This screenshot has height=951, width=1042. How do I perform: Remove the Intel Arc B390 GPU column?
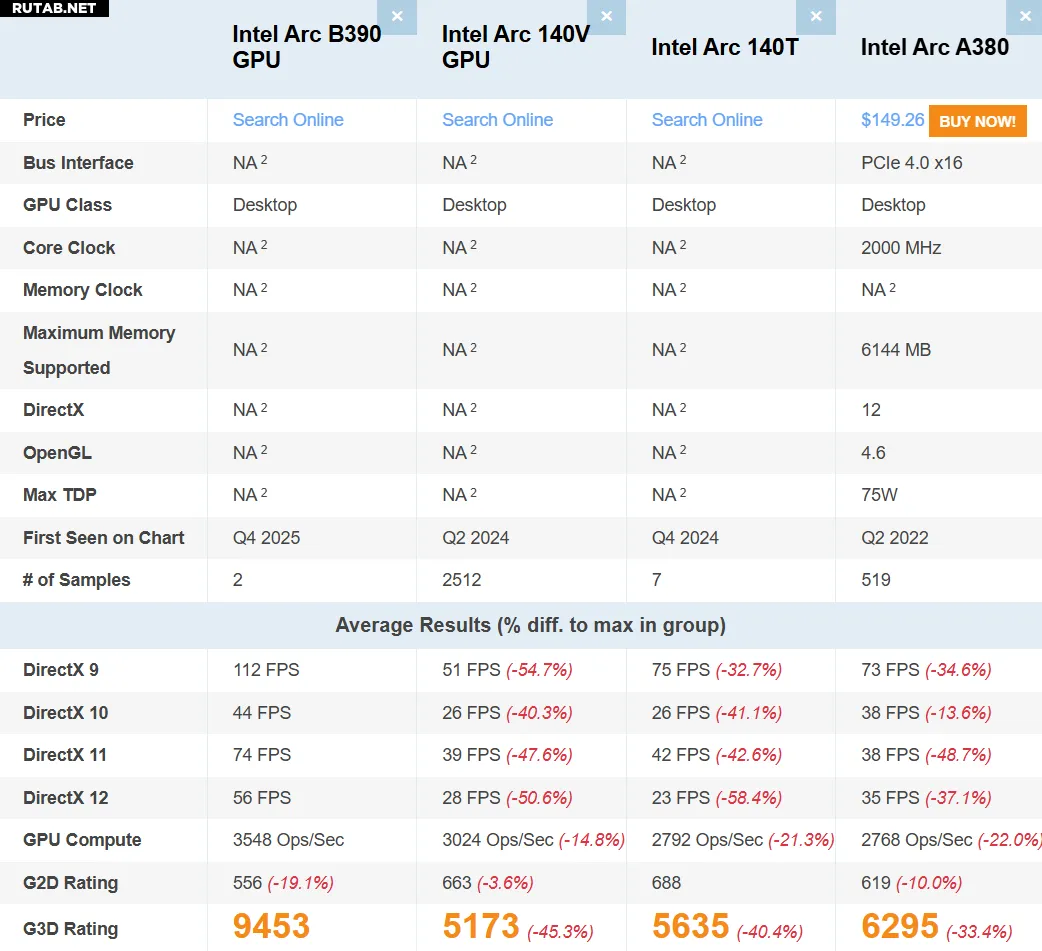(x=397, y=17)
